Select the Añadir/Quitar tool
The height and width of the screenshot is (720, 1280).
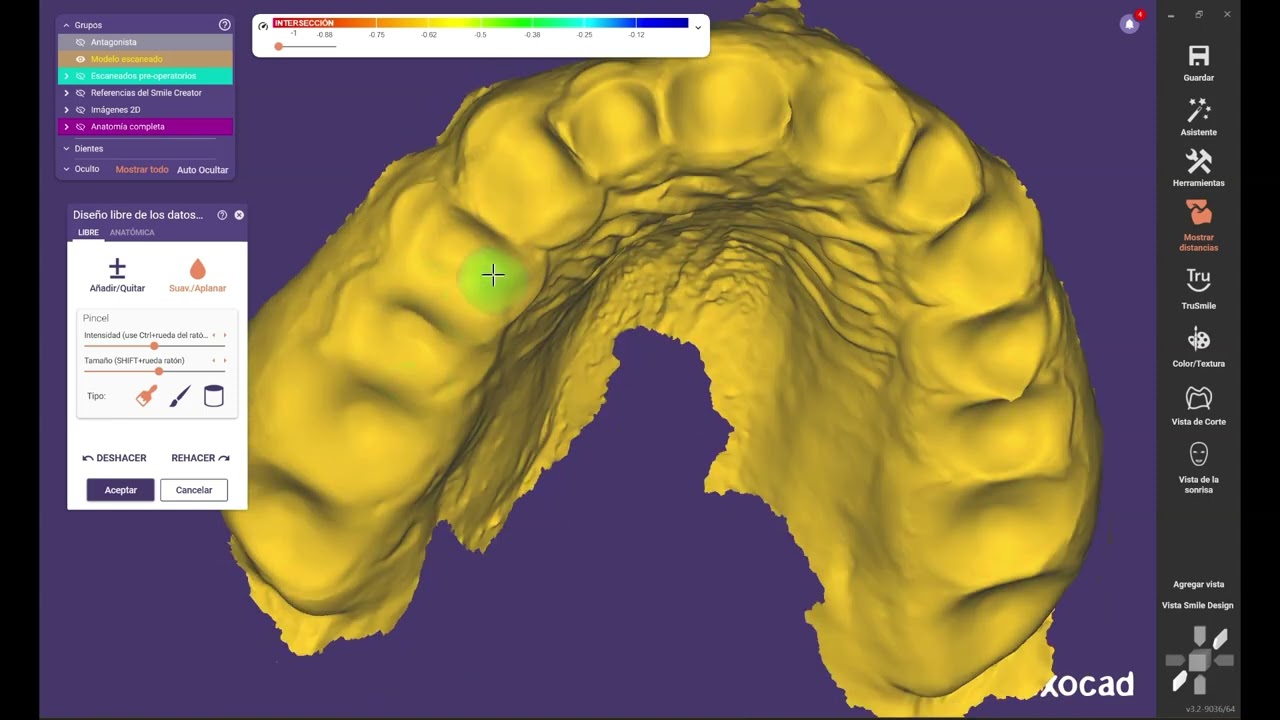(x=117, y=275)
